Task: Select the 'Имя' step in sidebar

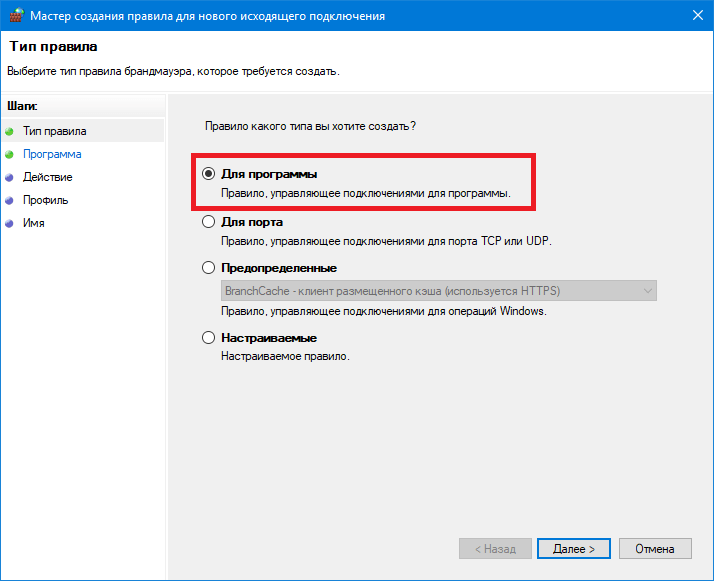Action: 34,223
